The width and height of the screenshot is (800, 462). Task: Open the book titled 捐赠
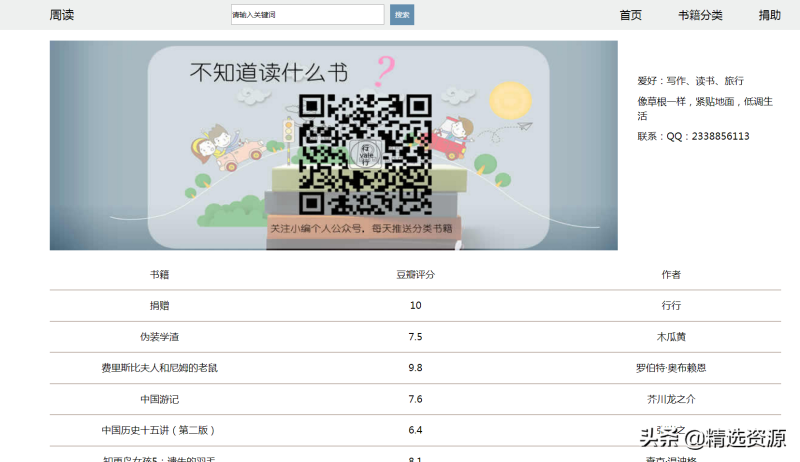[x=159, y=305]
